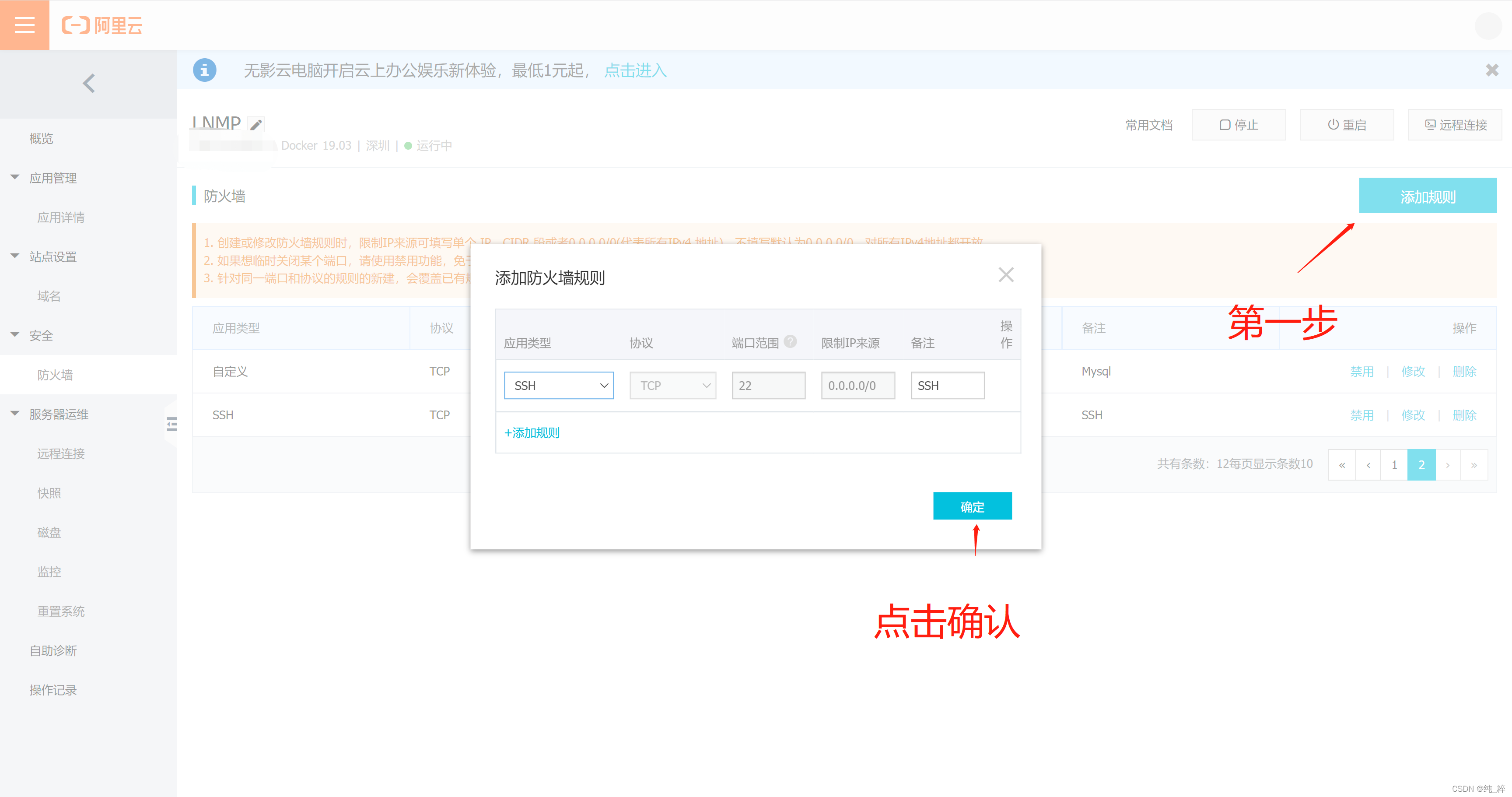
Task: Open 概览 in the sidebar
Action: coord(41,139)
